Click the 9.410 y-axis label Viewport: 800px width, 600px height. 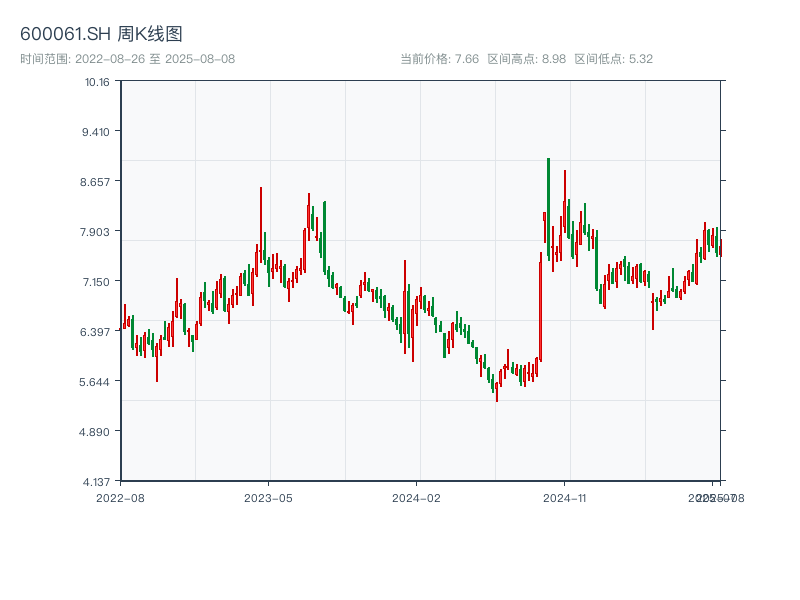96,132
